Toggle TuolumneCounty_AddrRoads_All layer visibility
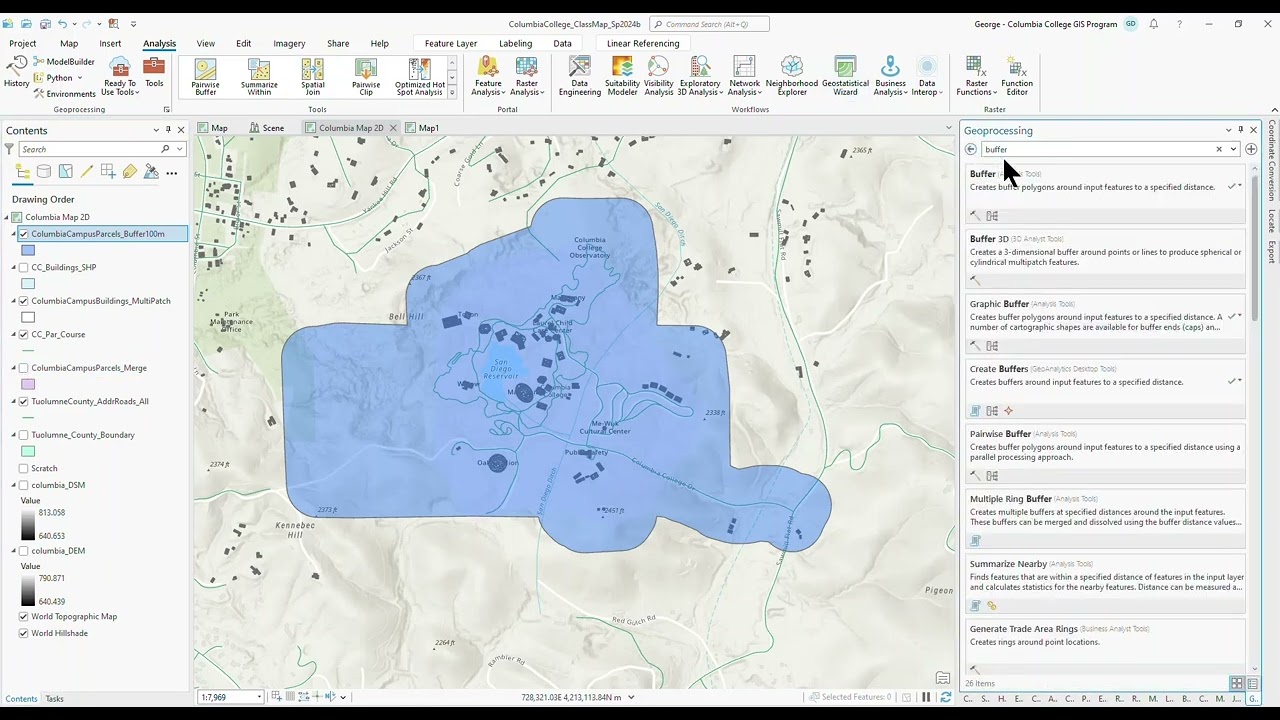The height and width of the screenshot is (720, 1280). click(24, 401)
